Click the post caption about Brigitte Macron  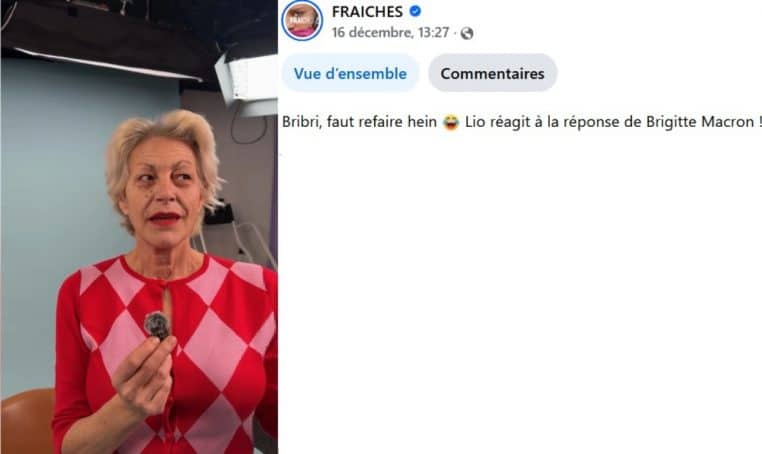tap(521, 122)
